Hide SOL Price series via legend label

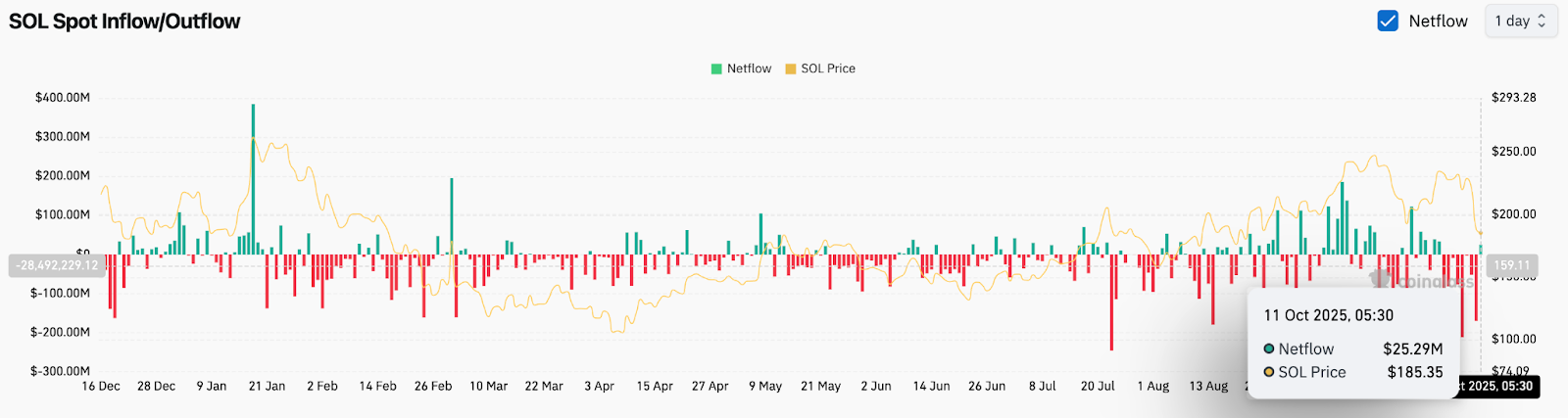(x=828, y=69)
